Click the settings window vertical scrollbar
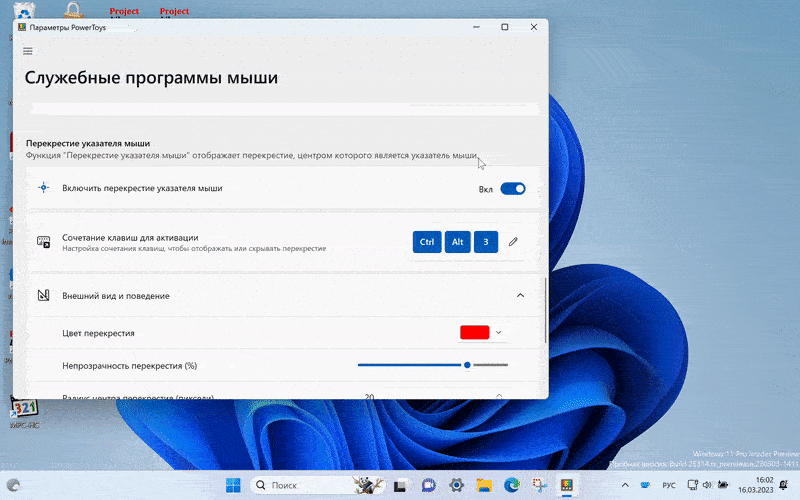The height and width of the screenshot is (500, 800). (545, 310)
